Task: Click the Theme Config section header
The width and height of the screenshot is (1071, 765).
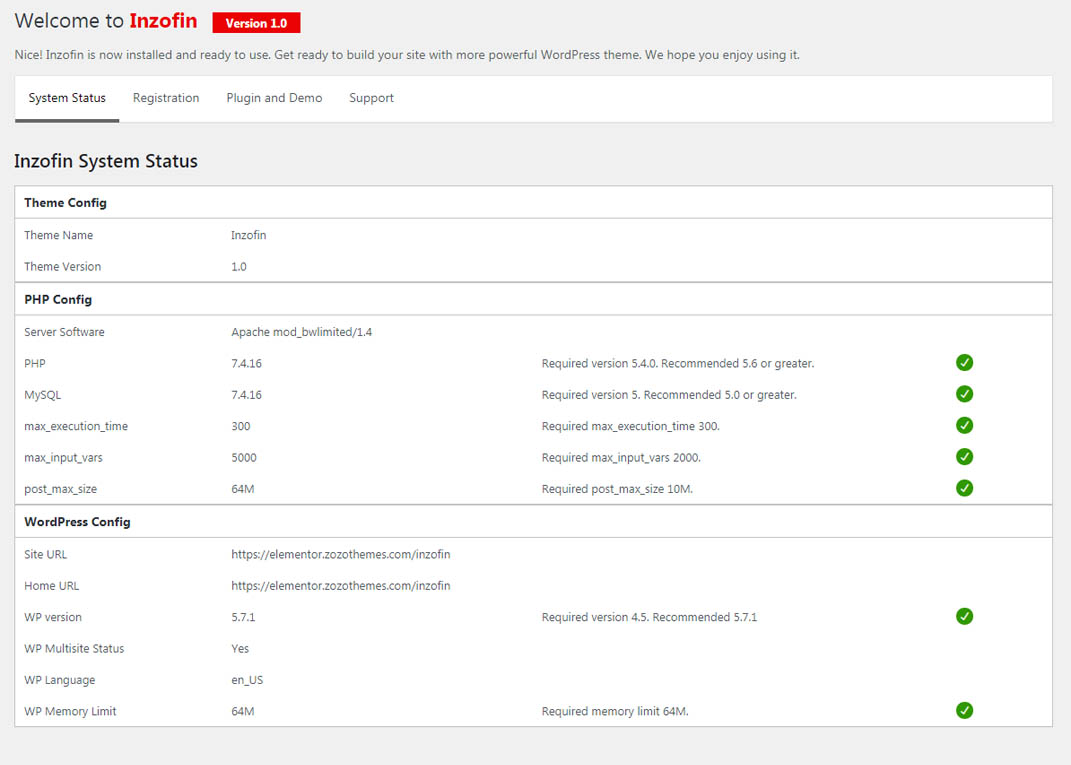Action: (65, 203)
